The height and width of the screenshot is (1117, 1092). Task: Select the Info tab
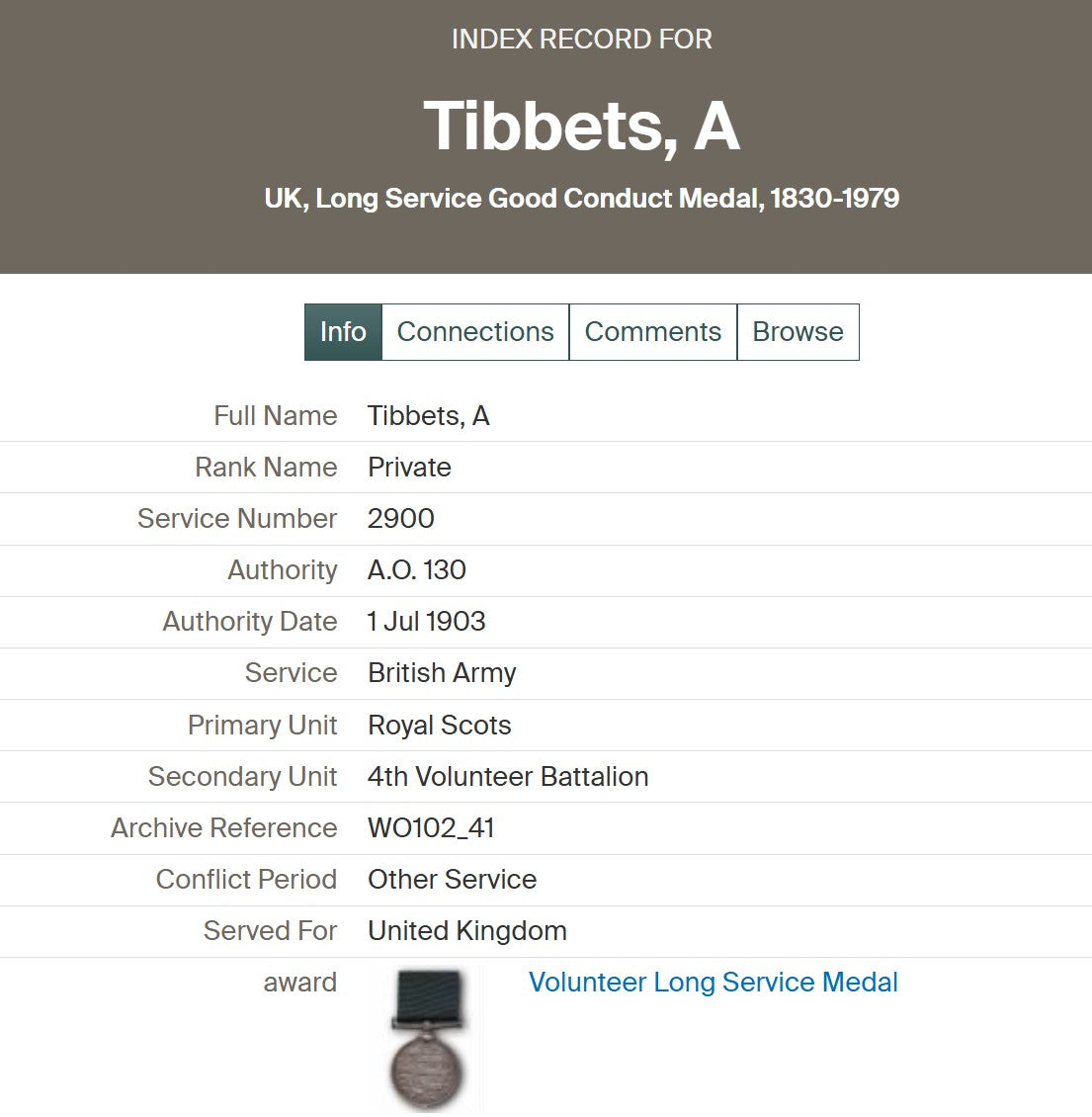[343, 332]
